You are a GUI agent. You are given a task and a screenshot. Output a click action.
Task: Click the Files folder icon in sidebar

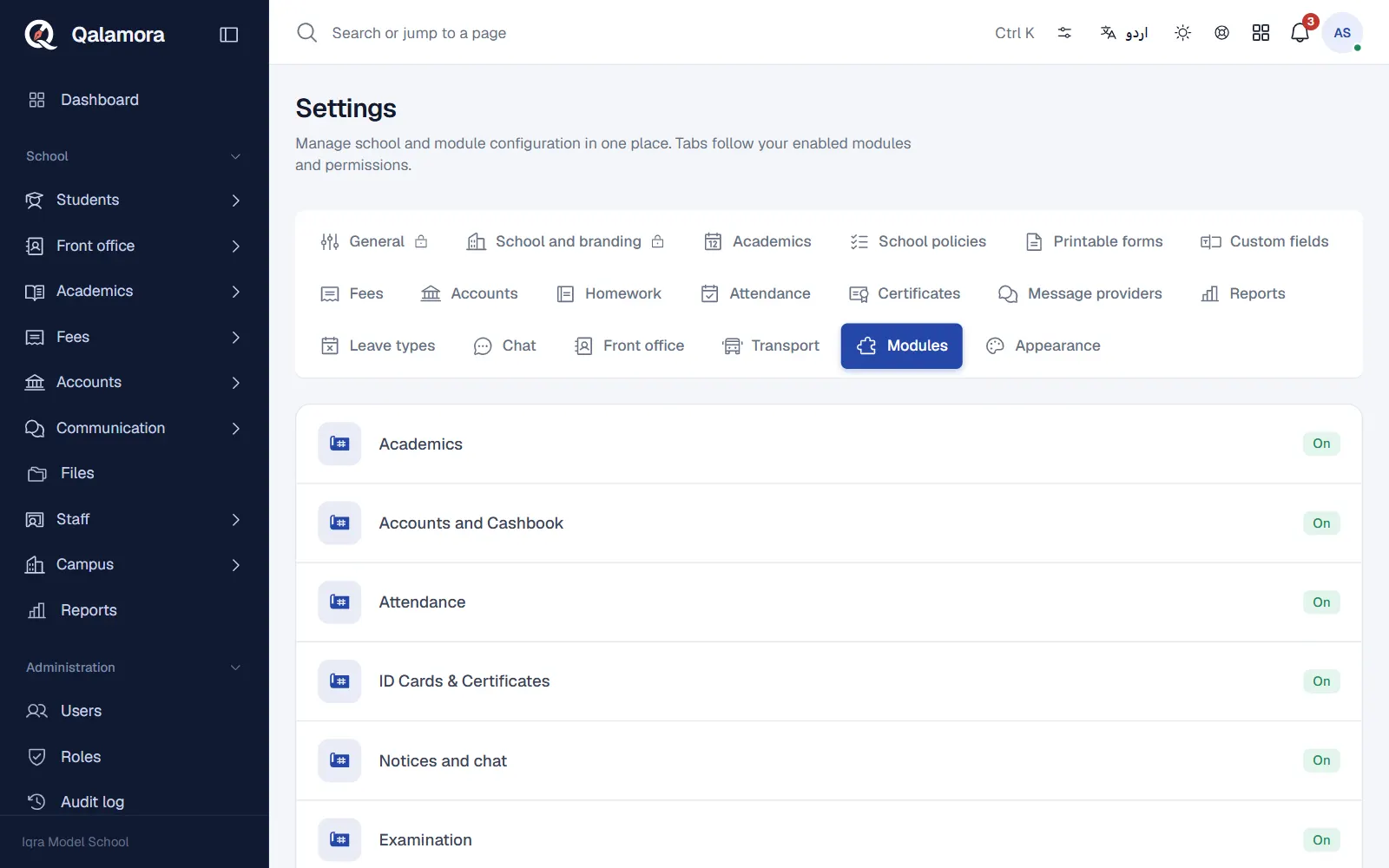[36, 474]
